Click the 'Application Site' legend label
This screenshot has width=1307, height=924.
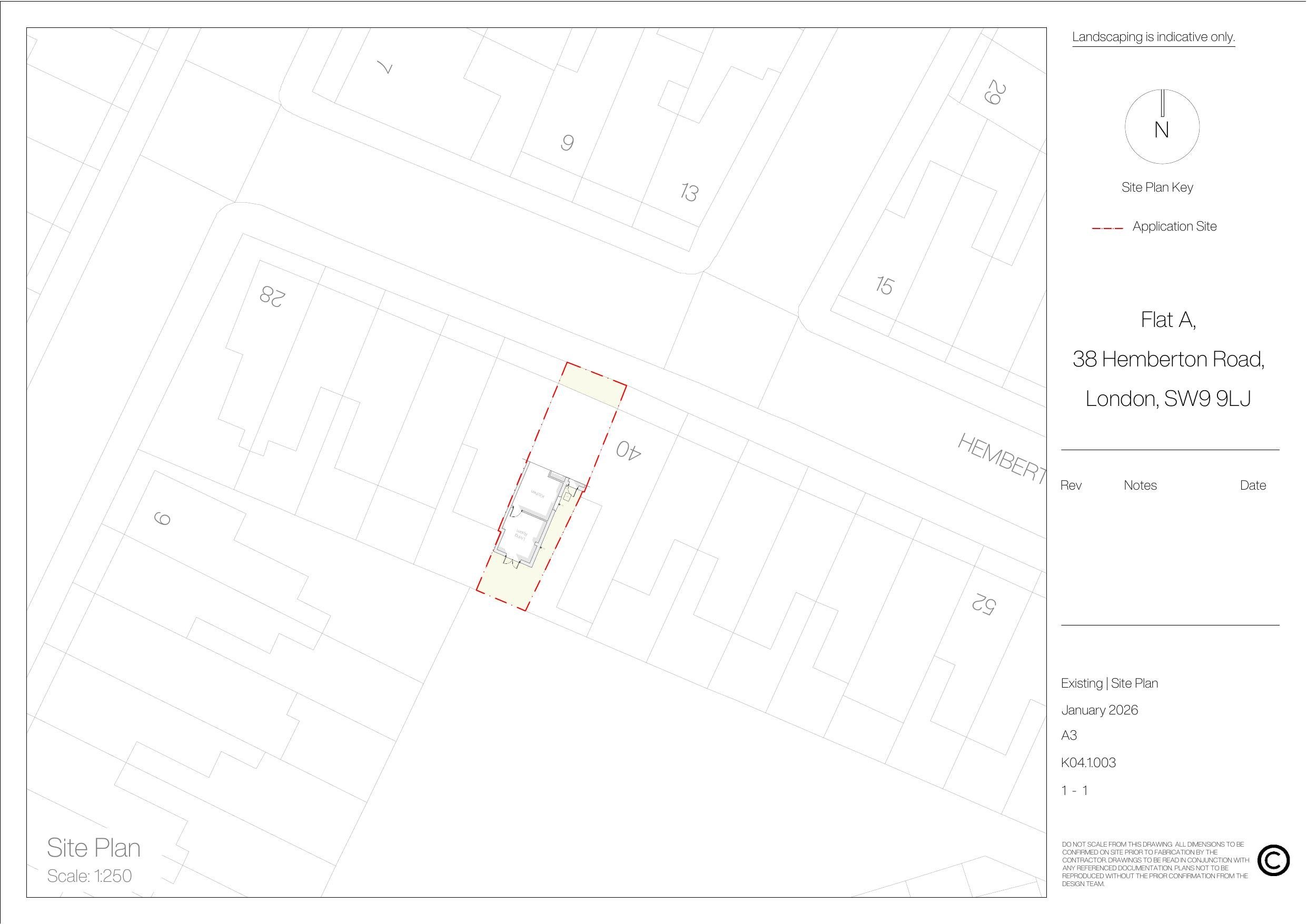pyautogui.click(x=1174, y=226)
